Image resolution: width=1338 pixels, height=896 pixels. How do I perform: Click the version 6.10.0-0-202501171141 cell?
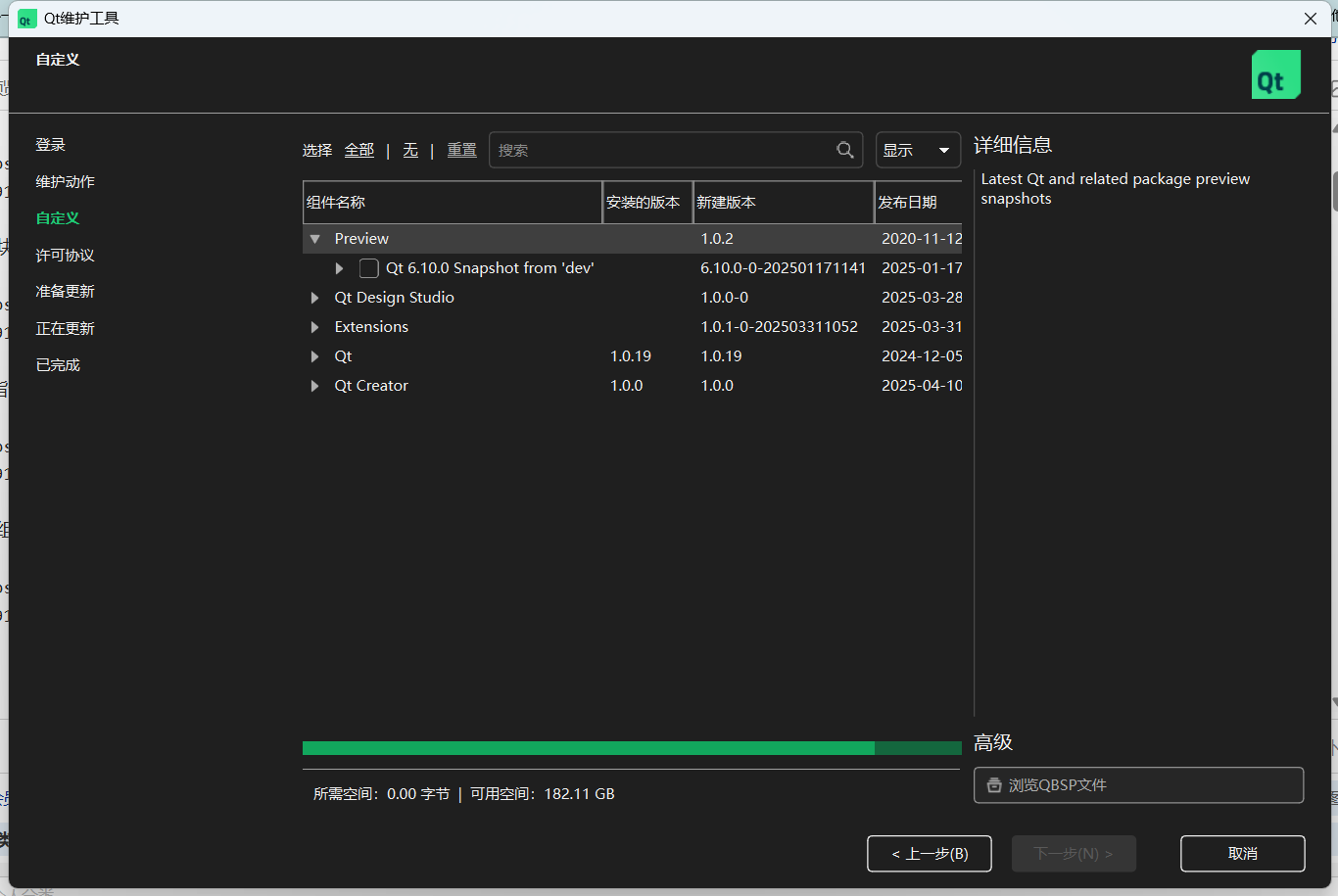coord(784,268)
